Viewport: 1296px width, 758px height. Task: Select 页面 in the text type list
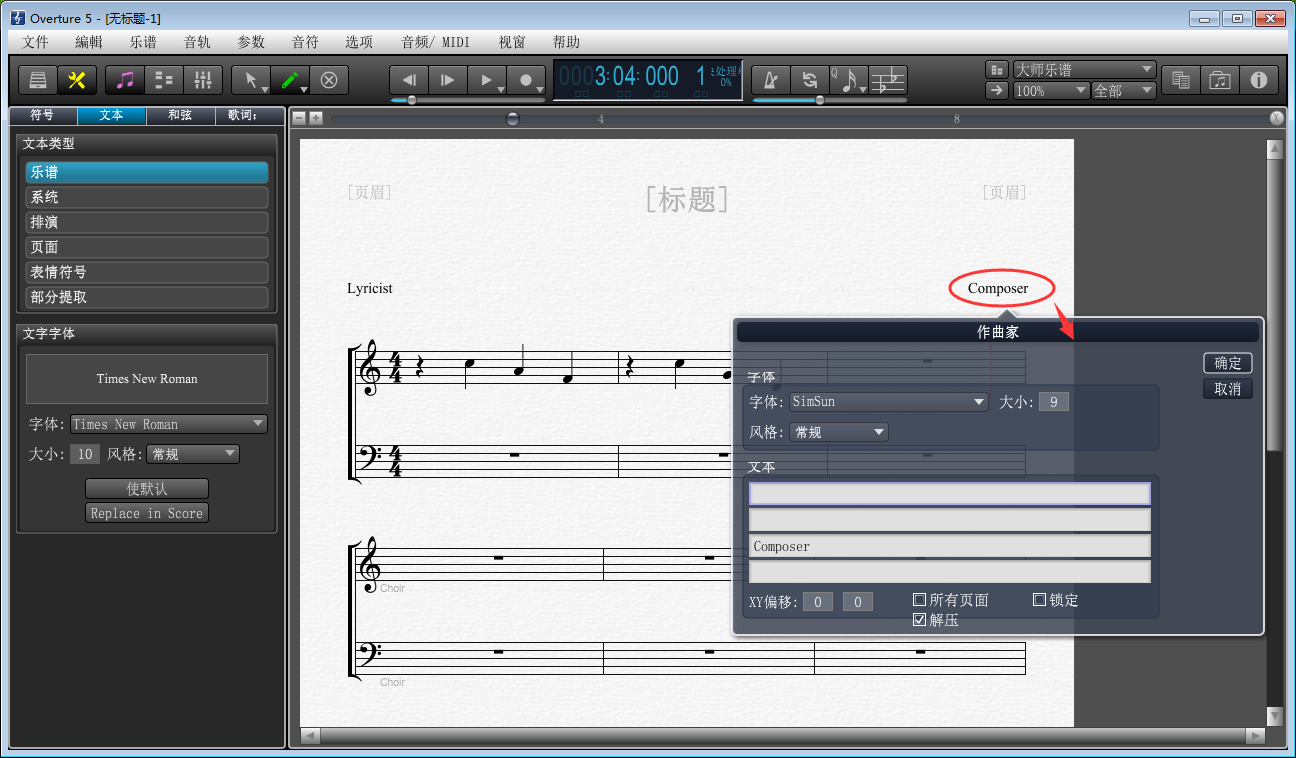pyautogui.click(x=147, y=247)
